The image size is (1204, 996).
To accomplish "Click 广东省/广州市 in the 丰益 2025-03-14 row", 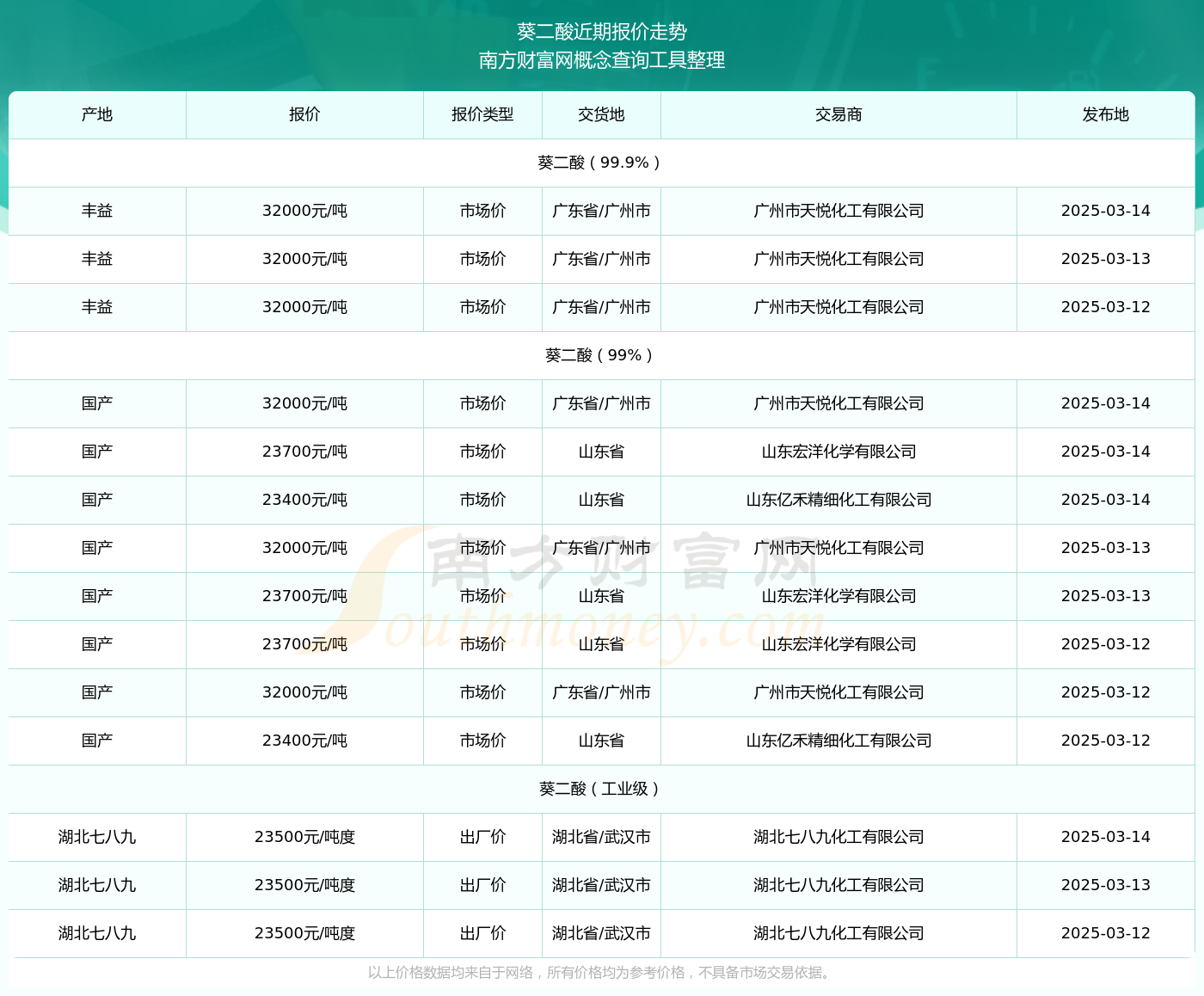I will (x=601, y=211).
